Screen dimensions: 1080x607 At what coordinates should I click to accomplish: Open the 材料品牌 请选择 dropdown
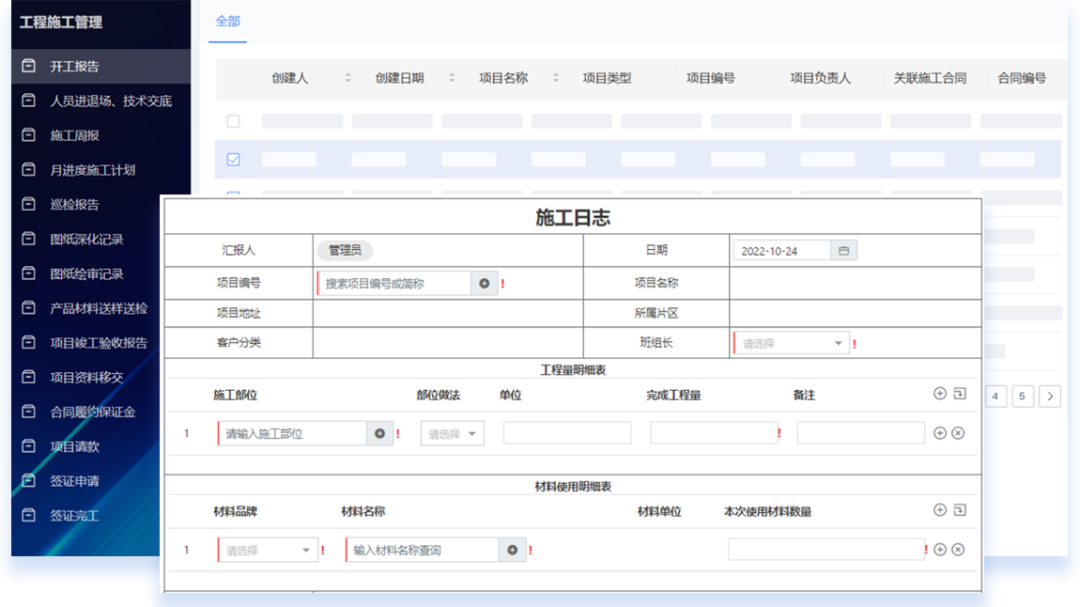[265, 549]
